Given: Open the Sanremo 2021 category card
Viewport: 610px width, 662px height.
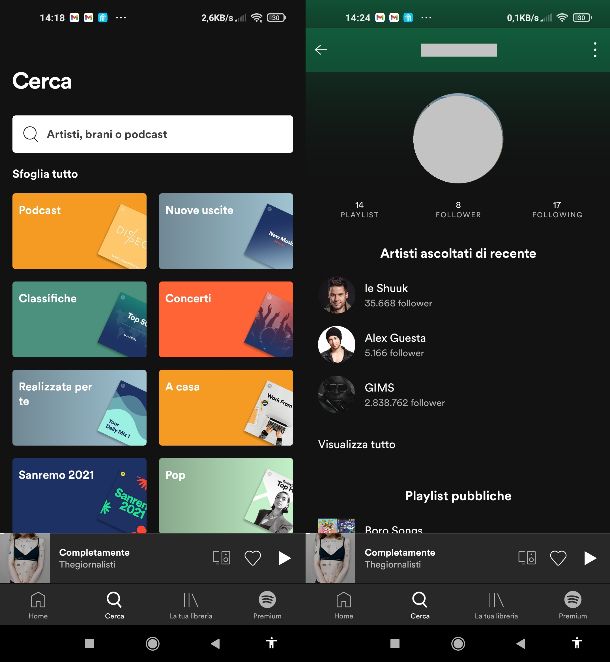Looking at the screenshot, I should pyautogui.click(x=79, y=495).
